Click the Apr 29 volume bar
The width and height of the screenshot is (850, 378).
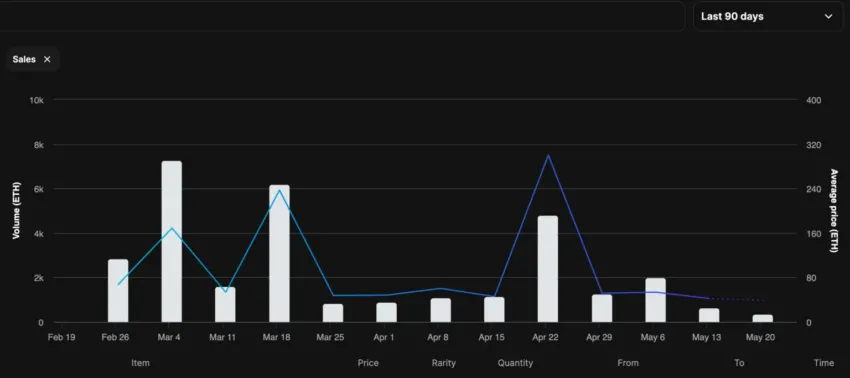[x=602, y=309]
